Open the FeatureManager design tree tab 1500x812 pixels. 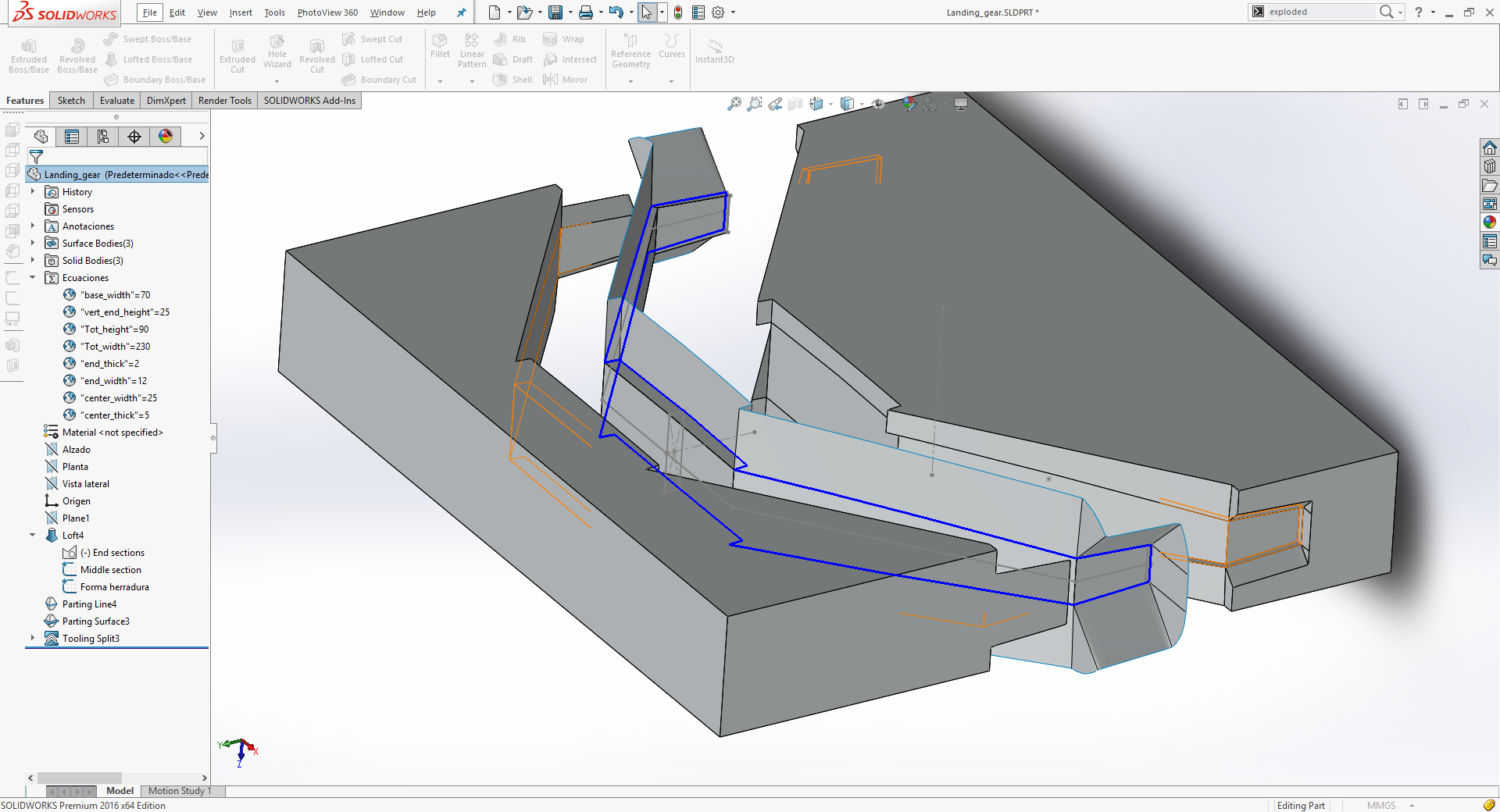click(x=41, y=137)
